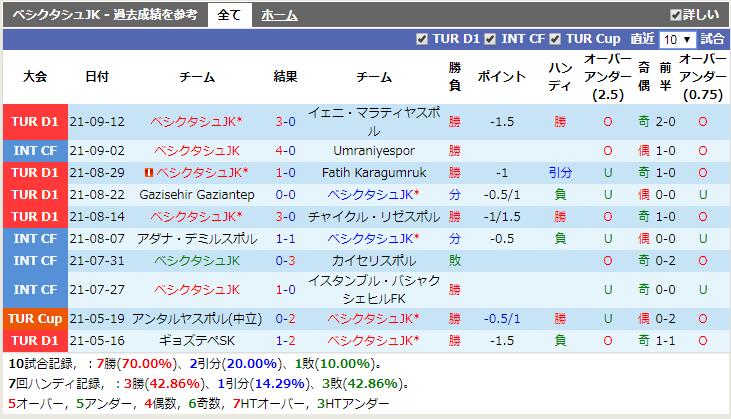Screen dimensions: 731x419
Task: Click the 日付 column header
Action: pyautogui.click(x=97, y=76)
